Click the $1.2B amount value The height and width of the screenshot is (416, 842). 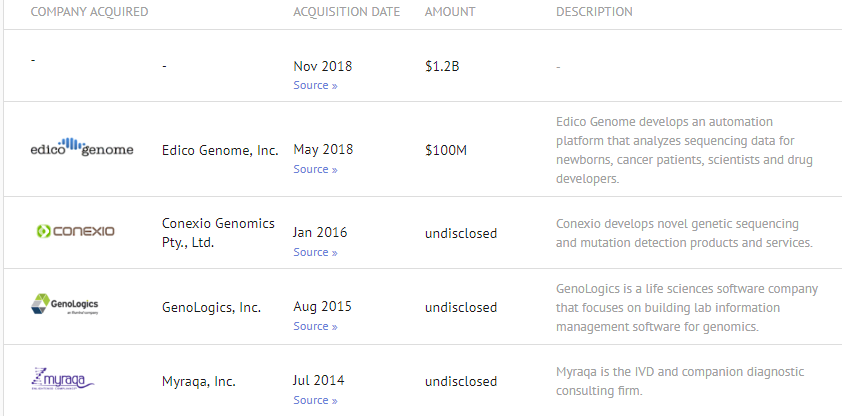(x=442, y=67)
